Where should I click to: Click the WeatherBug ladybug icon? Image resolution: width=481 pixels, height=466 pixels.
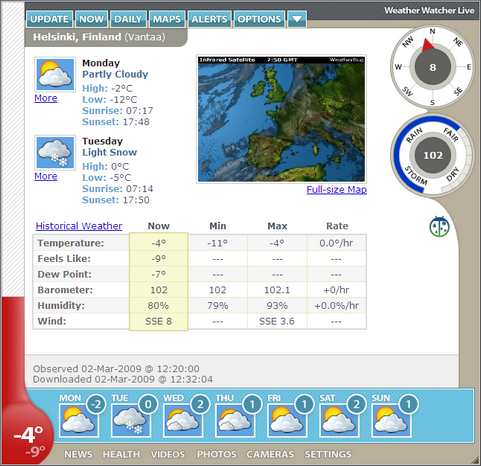(x=439, y=227)
